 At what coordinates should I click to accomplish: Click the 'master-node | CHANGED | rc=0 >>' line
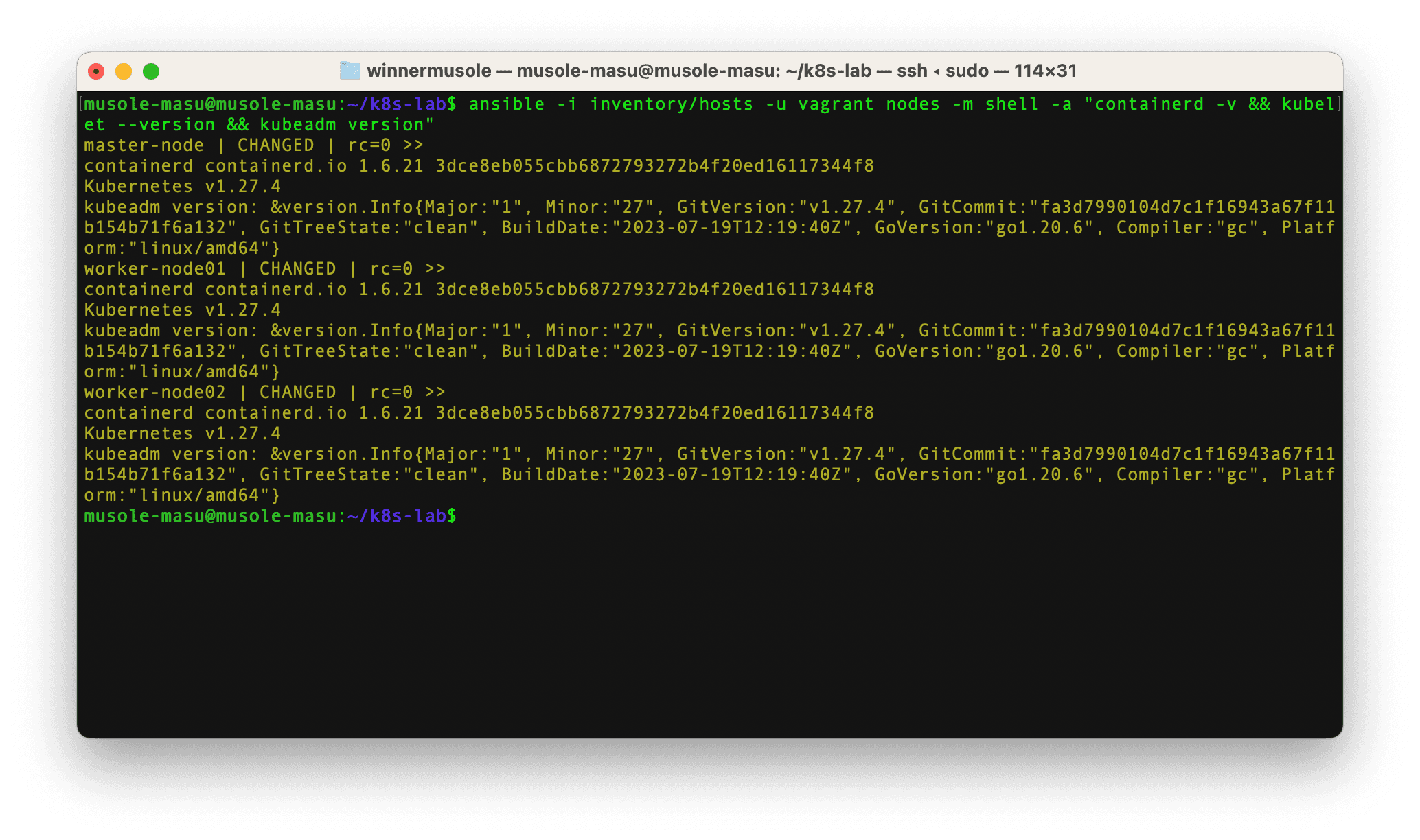254,145
